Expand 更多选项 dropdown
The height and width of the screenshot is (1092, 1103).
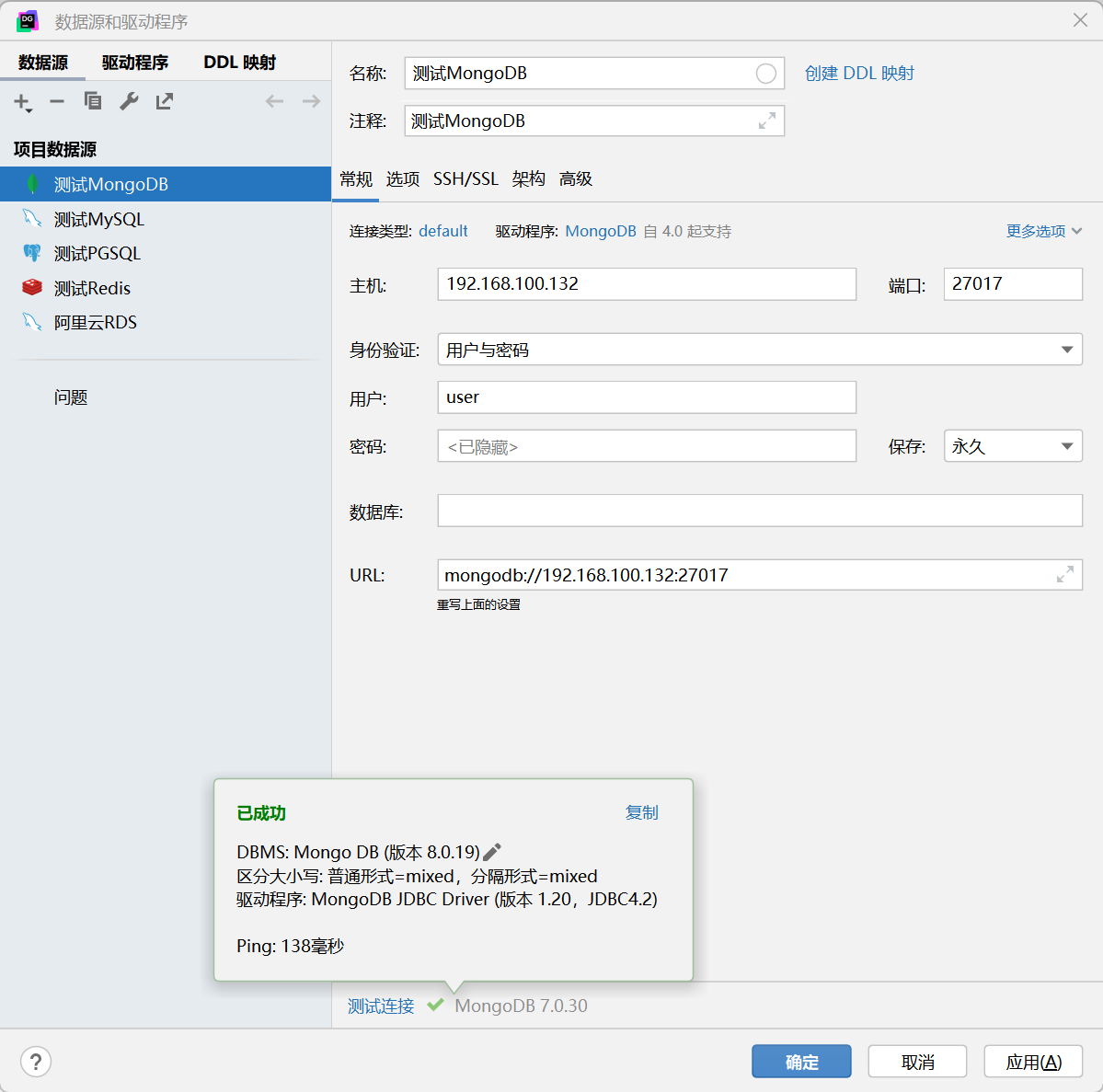[x=1043, y=231]
